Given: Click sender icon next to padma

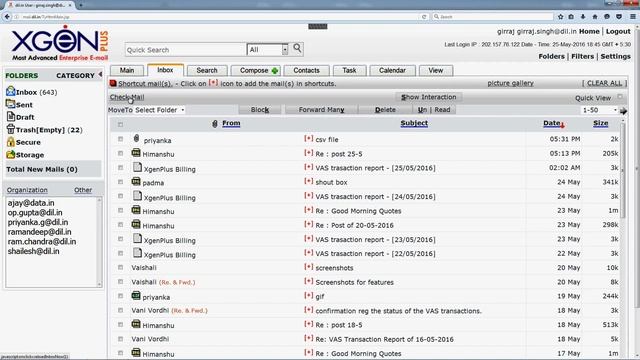Looking at the screenshot, I should point(136,181).
